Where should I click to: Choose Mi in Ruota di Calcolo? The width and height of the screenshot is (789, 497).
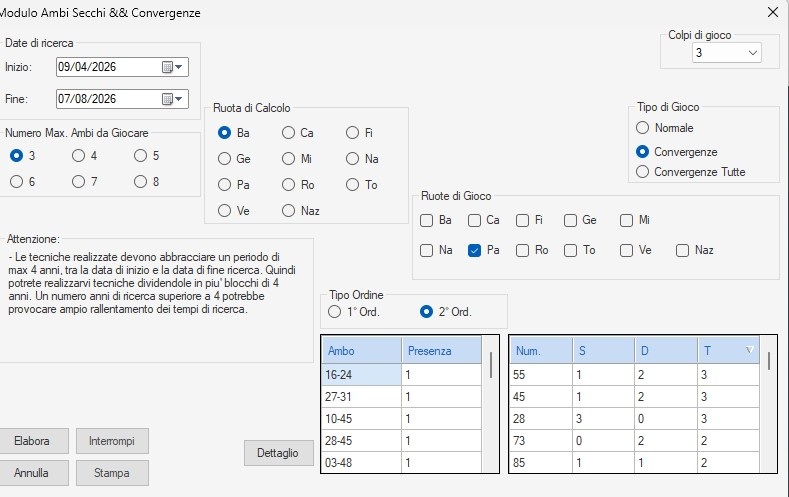(x=288, y=159)
